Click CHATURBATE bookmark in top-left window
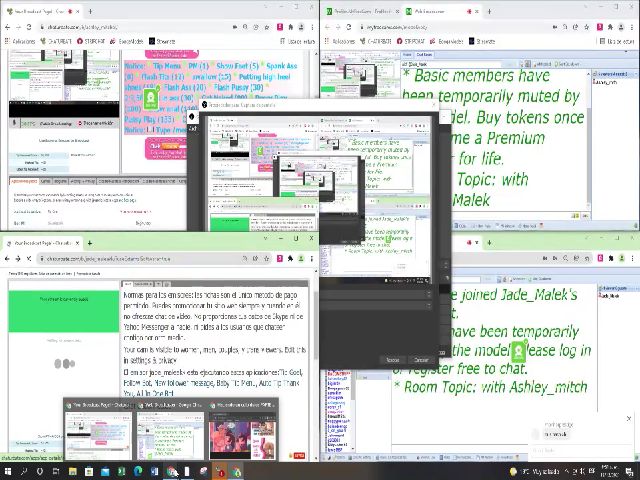This screenshot has width=640, height=480. [x=56, y=41]
